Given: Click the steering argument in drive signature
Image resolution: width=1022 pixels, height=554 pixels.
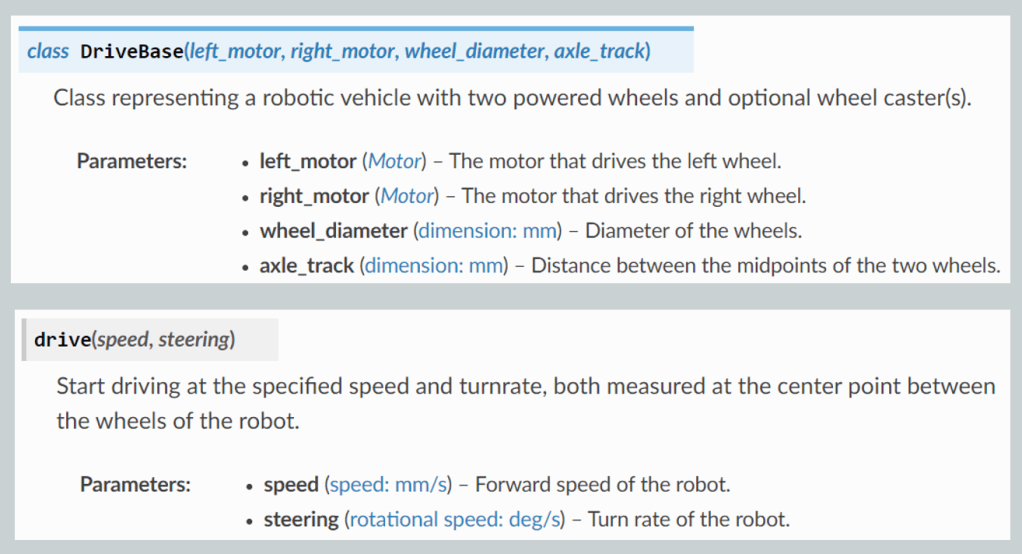Looking at the screenshot, I should 194,340.
